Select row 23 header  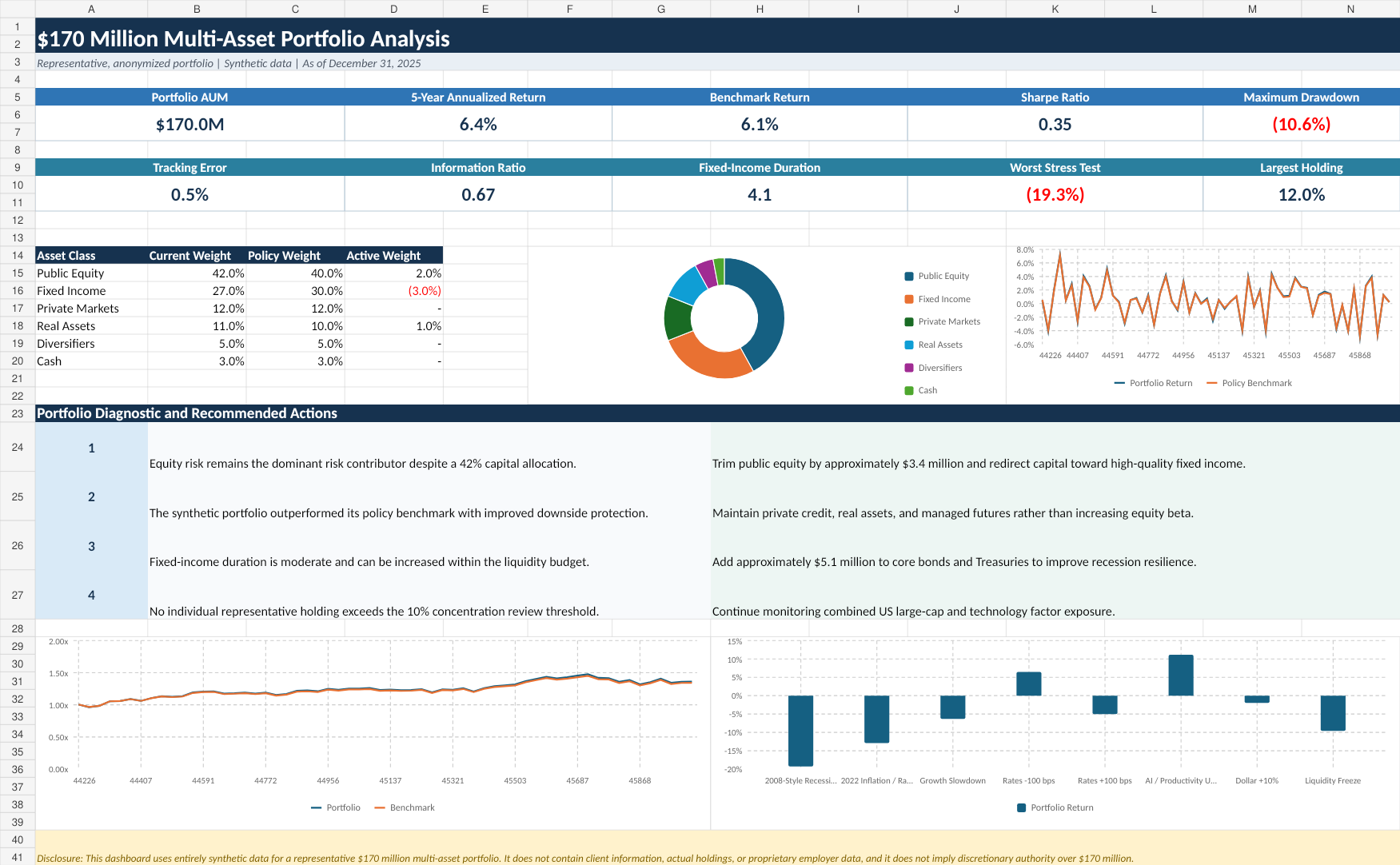pos(18,413)
